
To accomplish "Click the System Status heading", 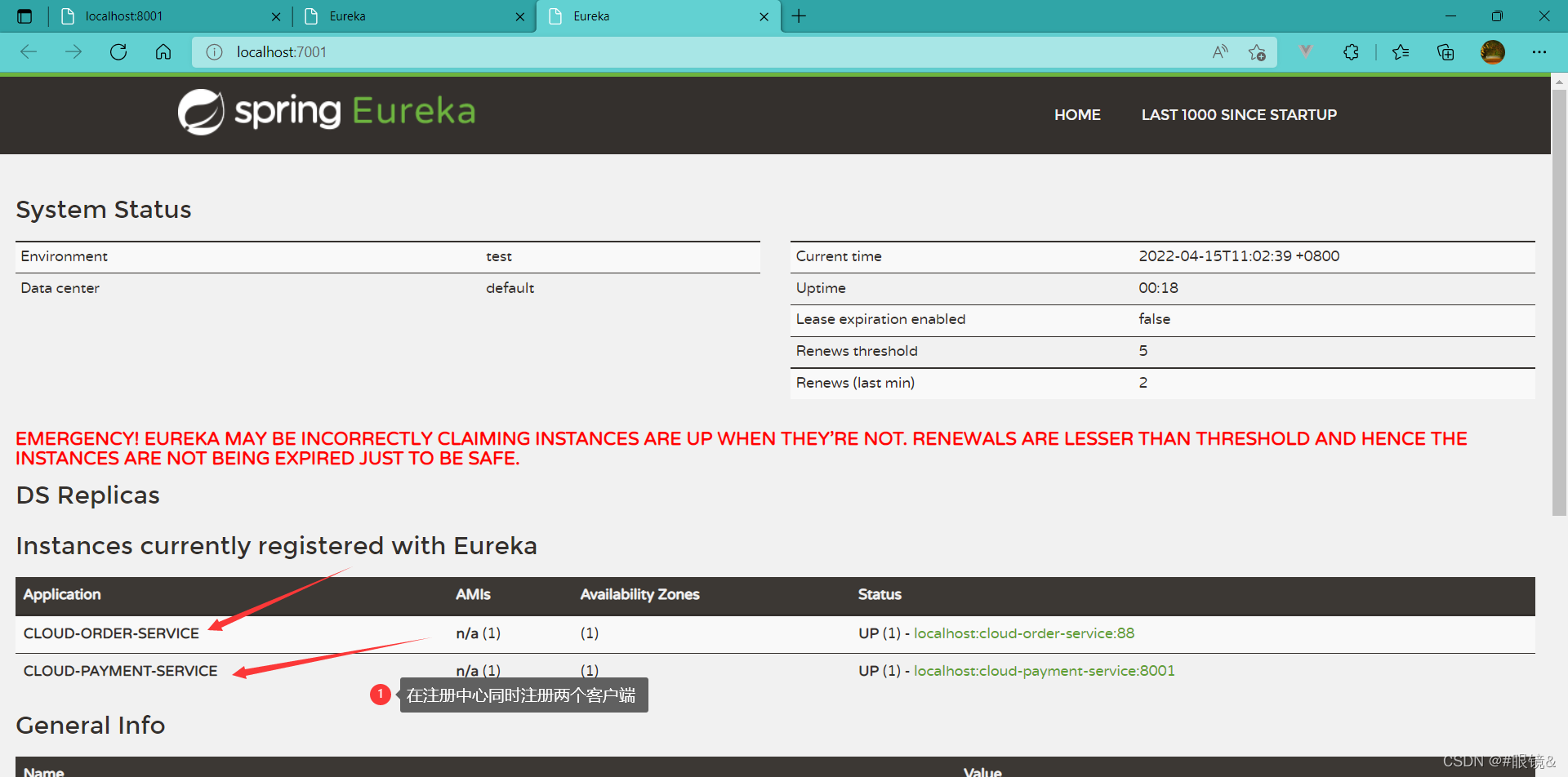I will (104, 210).
